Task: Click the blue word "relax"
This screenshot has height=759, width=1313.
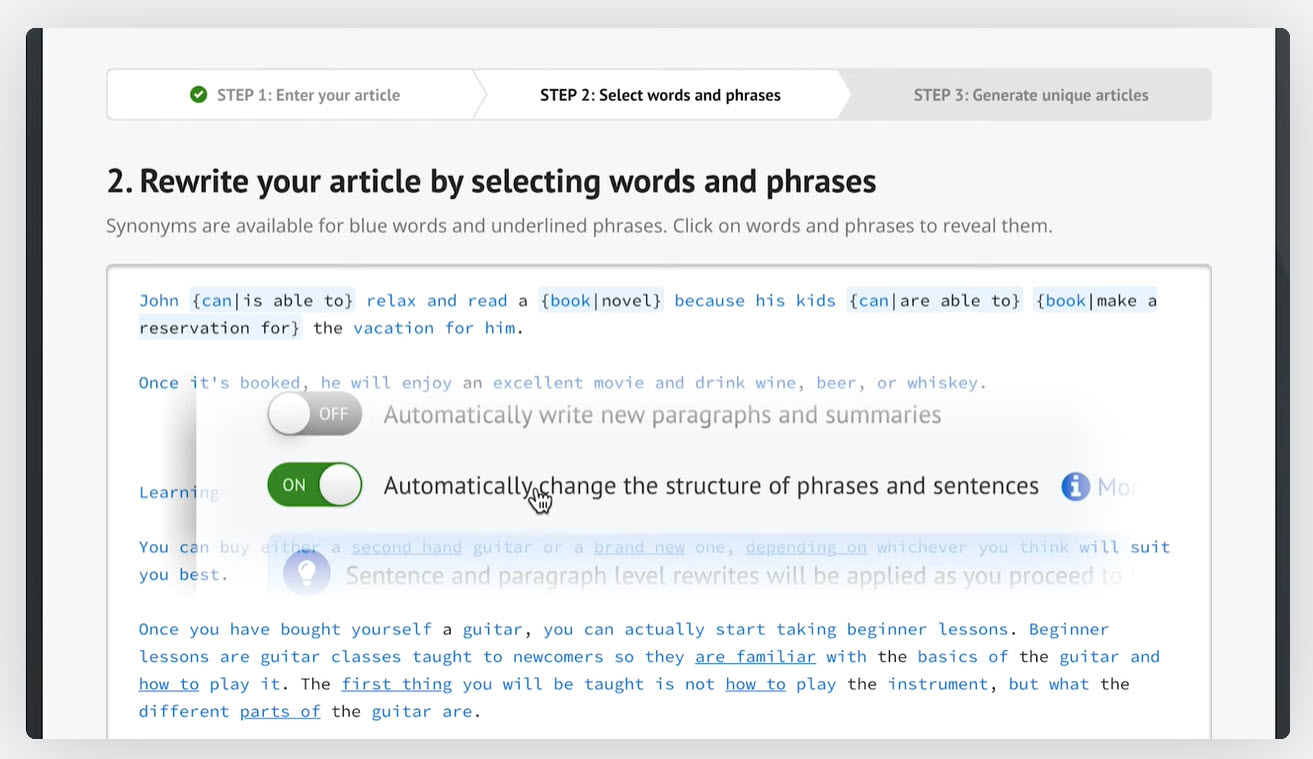Action: click(x=391, y=301)
